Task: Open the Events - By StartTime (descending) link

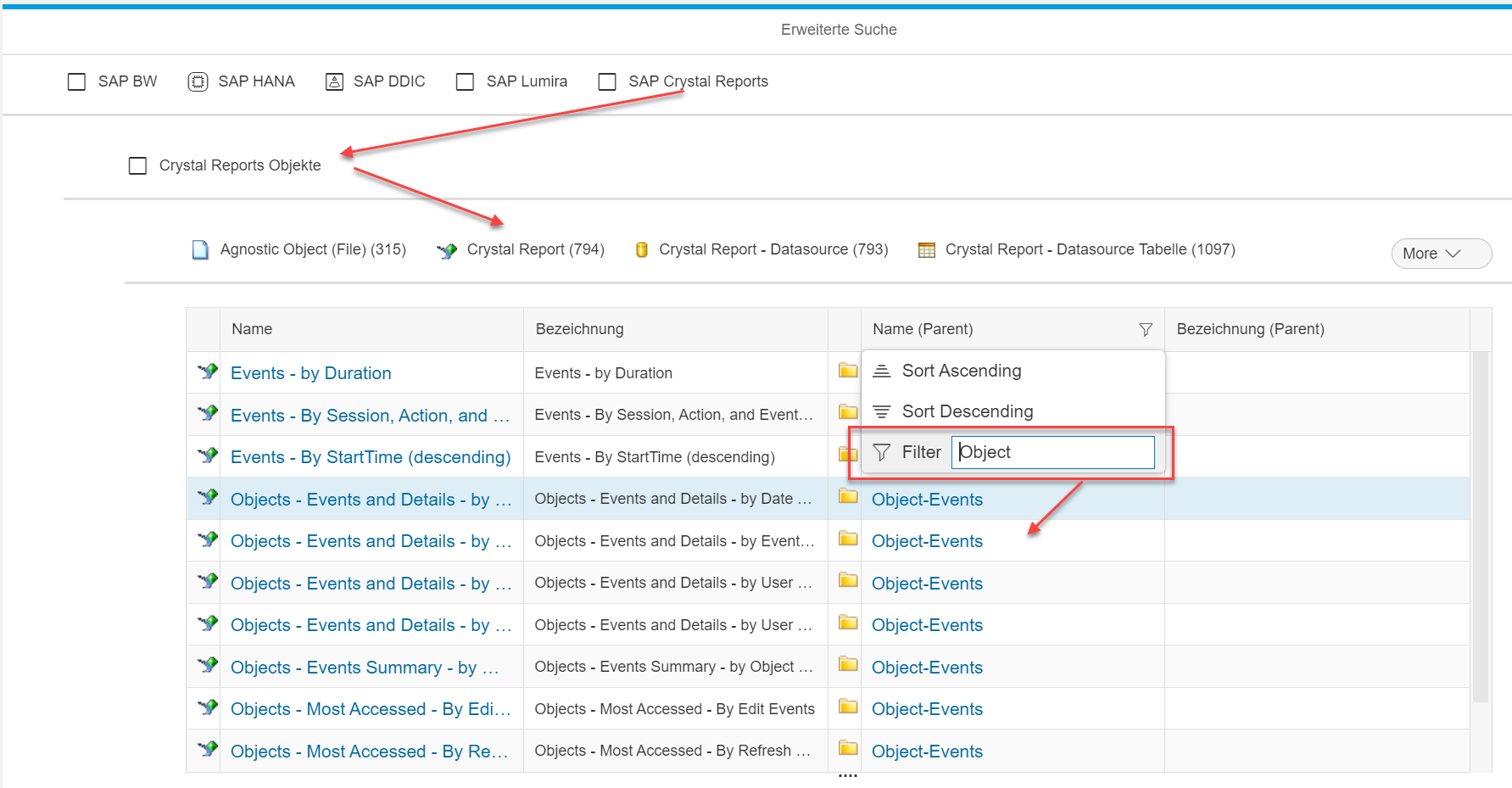Action: pyautogui.click(x=371, y=457)
